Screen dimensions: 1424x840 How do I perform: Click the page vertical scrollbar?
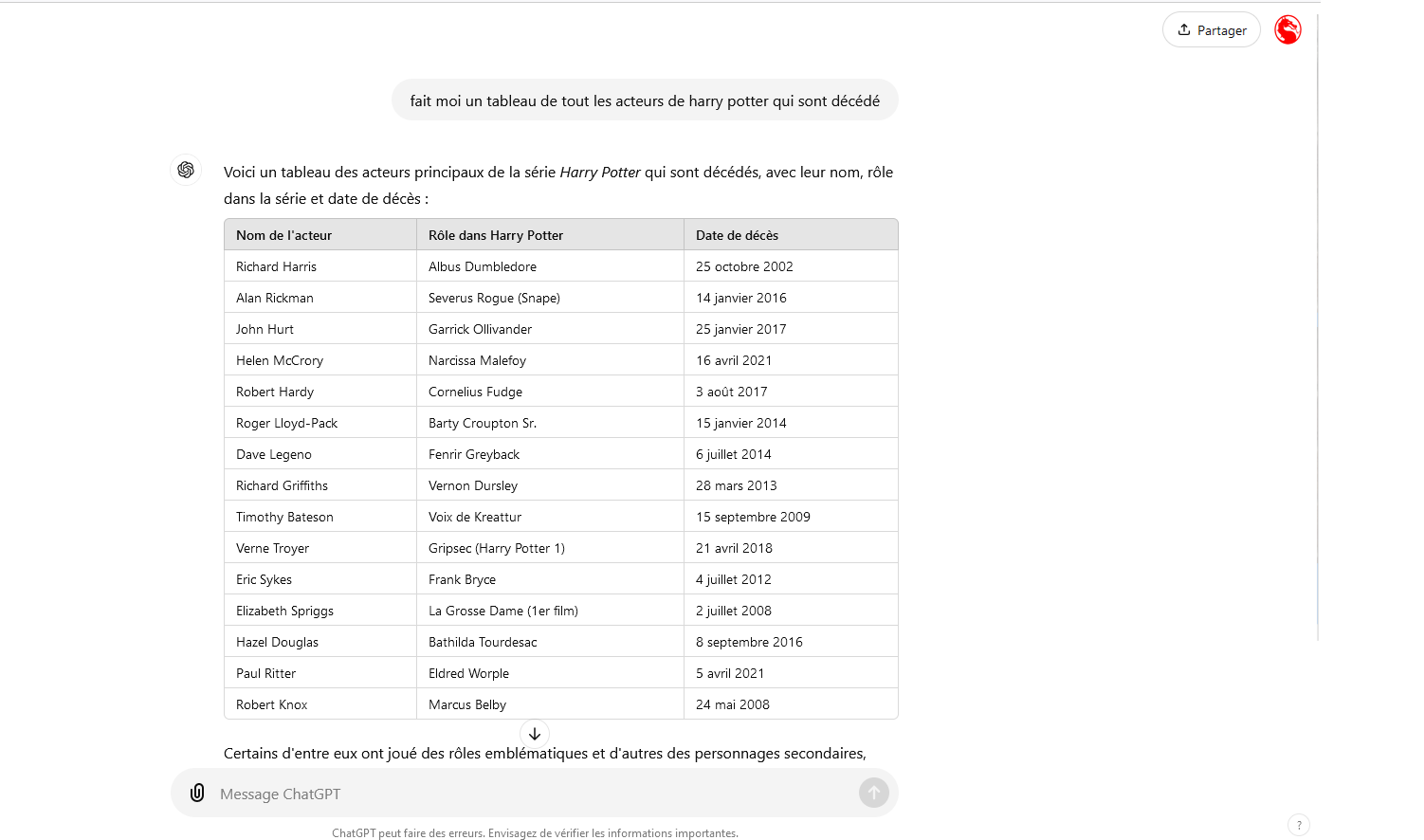tap(1318, 322)
